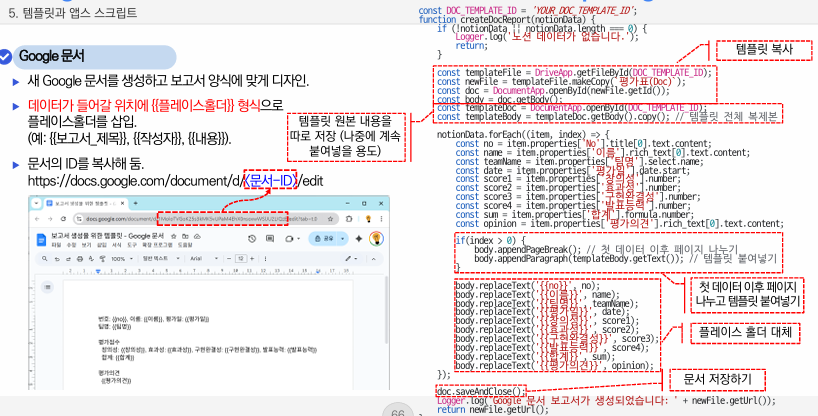818x416 pixels.
Task: Star the document next to its title
Action: (x=174, y=236)
